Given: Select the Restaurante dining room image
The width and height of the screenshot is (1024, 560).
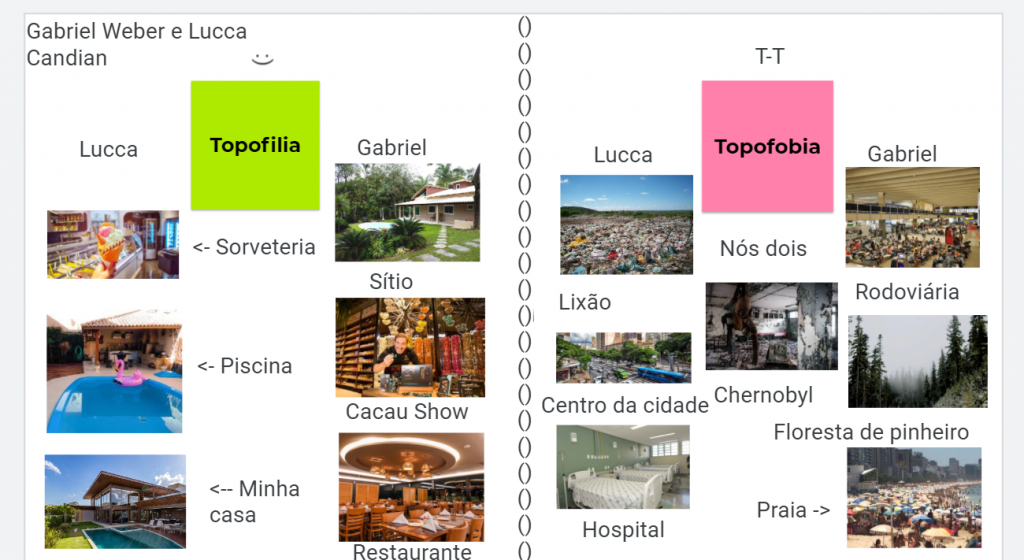Looking at the screenshot, I should coord(411,487).
